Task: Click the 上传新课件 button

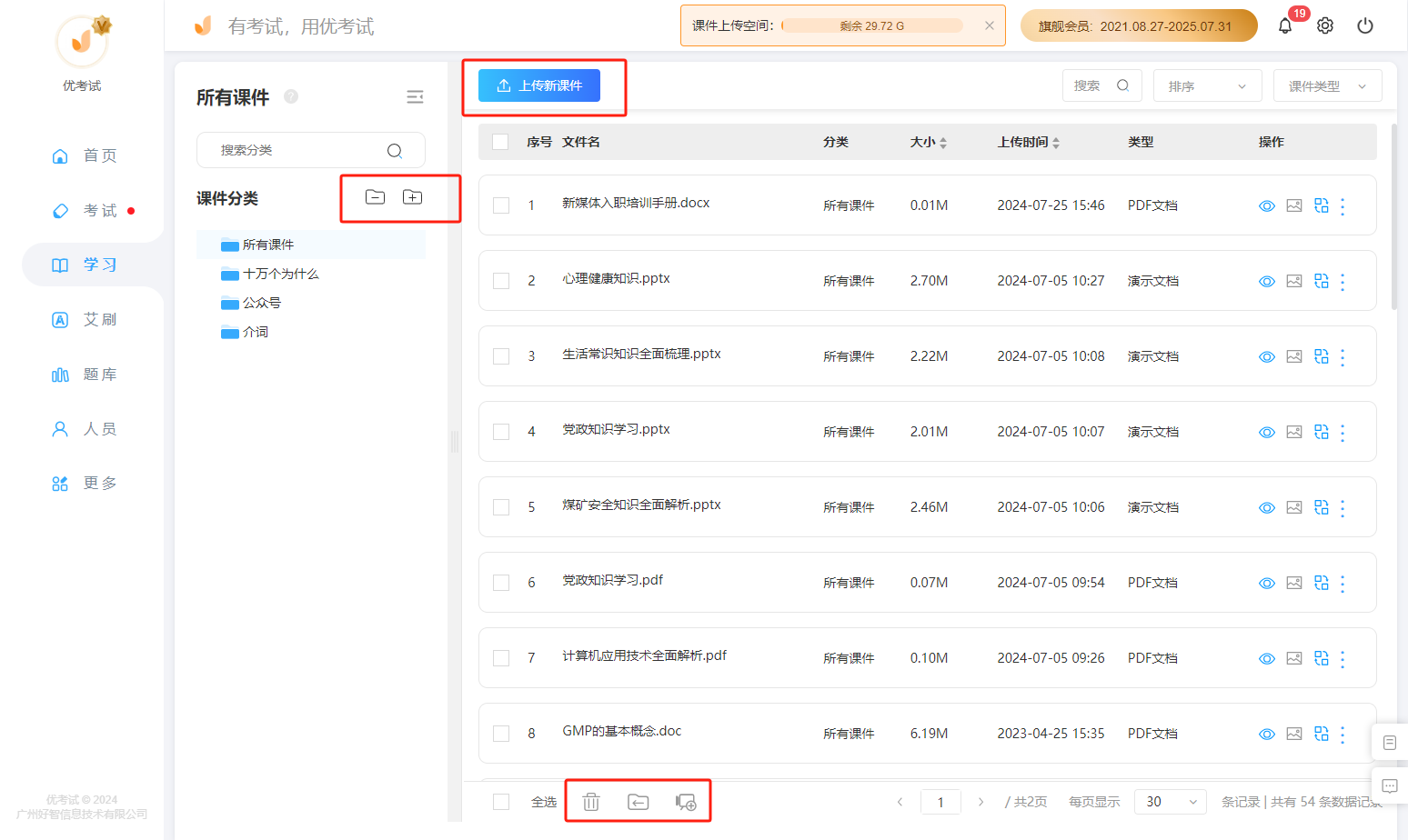Action: 539,85
